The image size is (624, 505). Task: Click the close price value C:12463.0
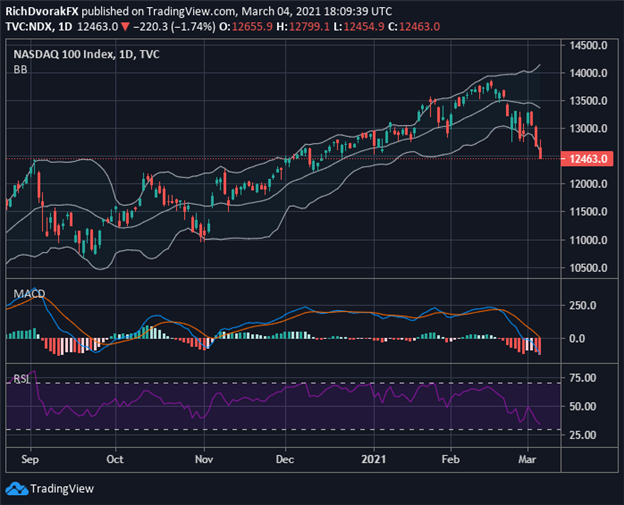tap(414, 27)
